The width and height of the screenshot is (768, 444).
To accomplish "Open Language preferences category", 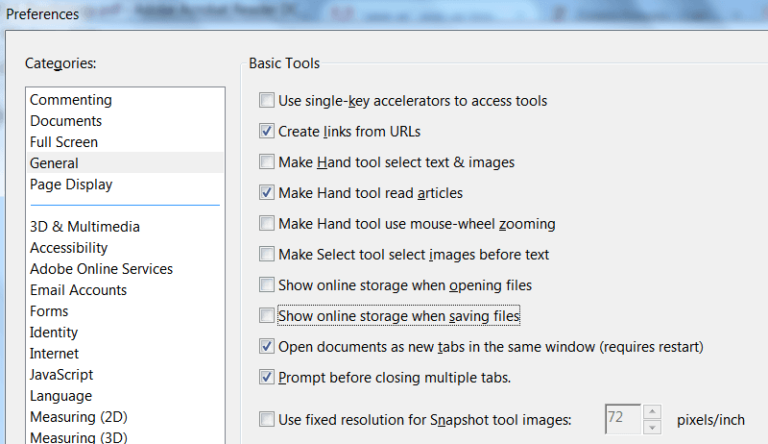I will (61, 395).
